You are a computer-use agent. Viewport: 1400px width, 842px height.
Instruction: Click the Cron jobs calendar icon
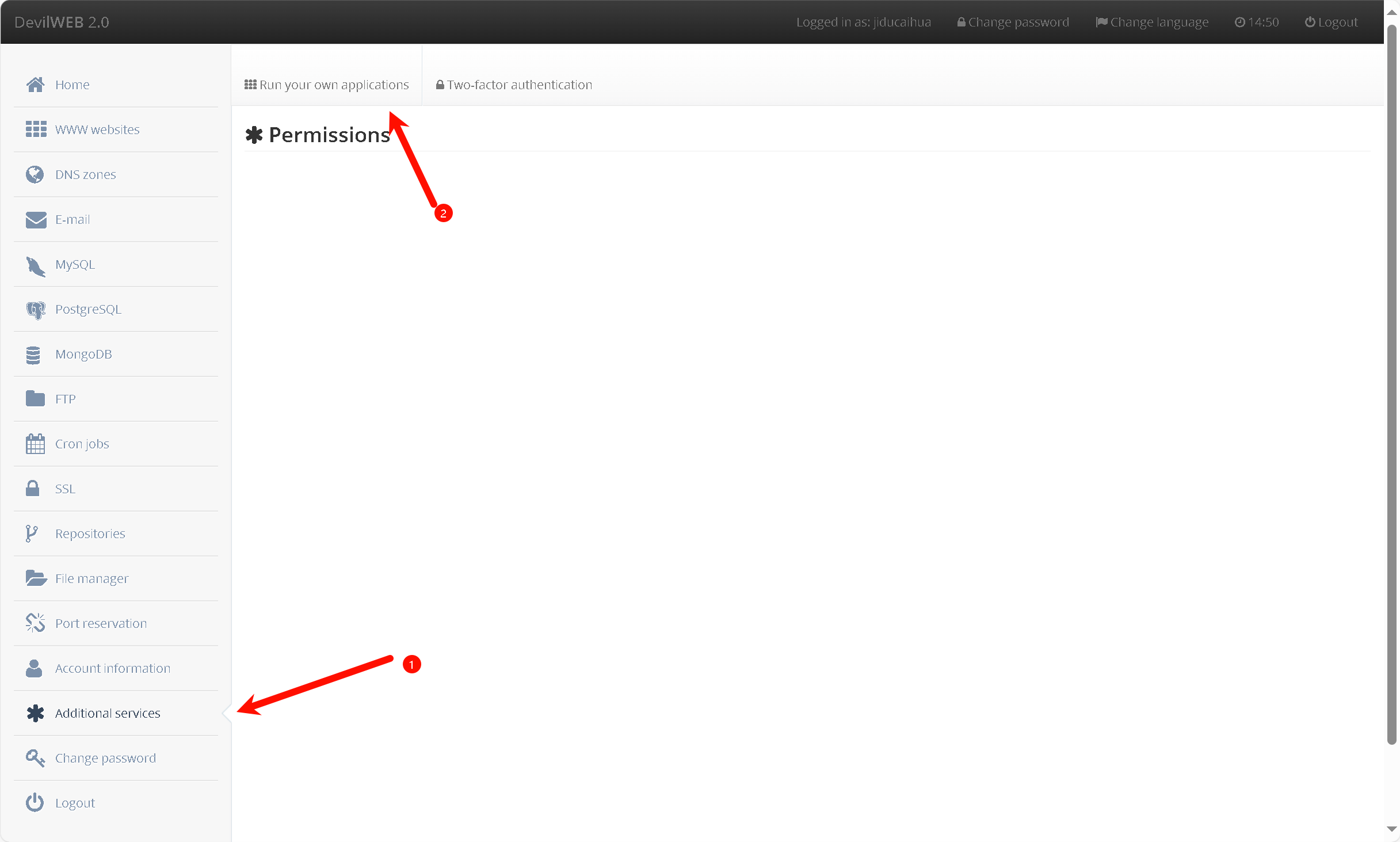(35, 444)
